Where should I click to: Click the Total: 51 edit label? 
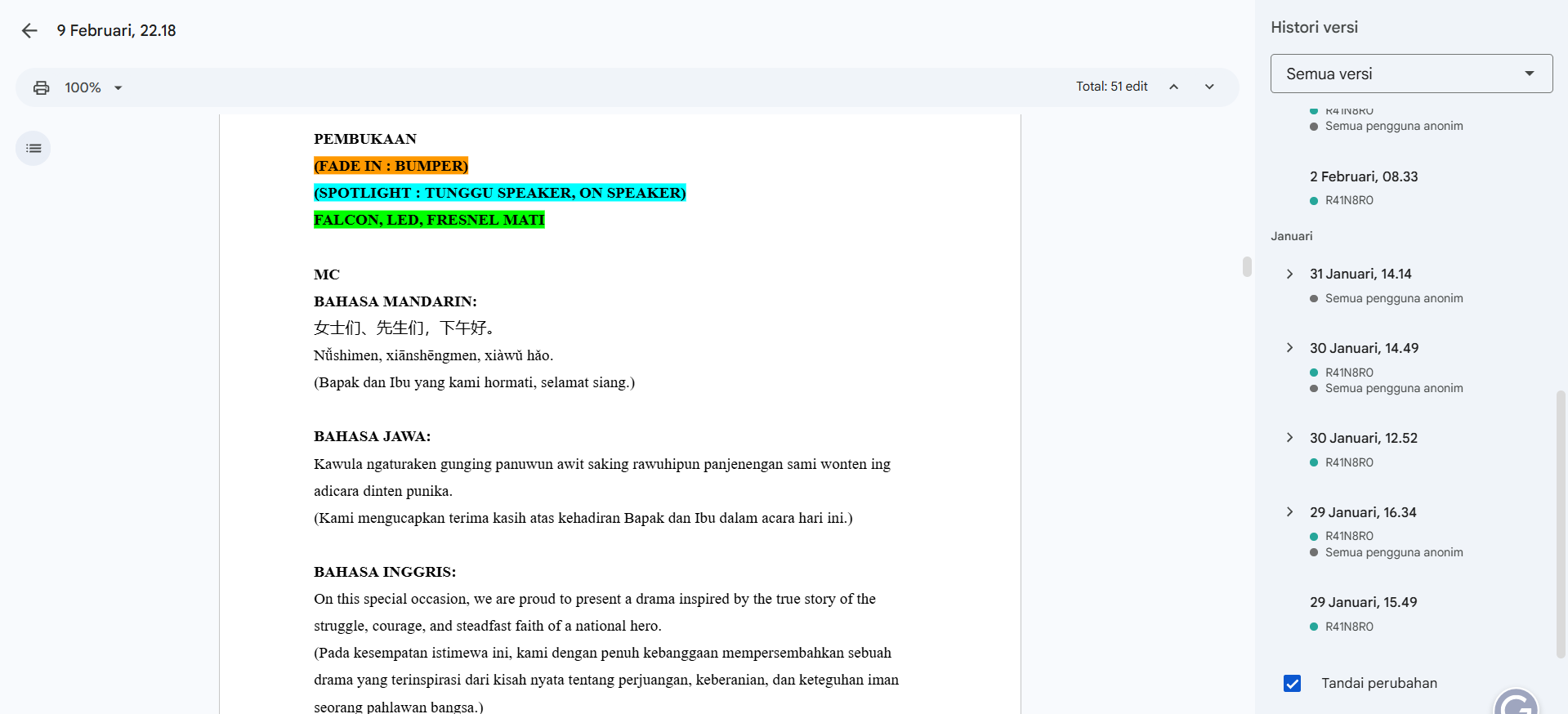pyautogui.click(x=1111, y=87)
